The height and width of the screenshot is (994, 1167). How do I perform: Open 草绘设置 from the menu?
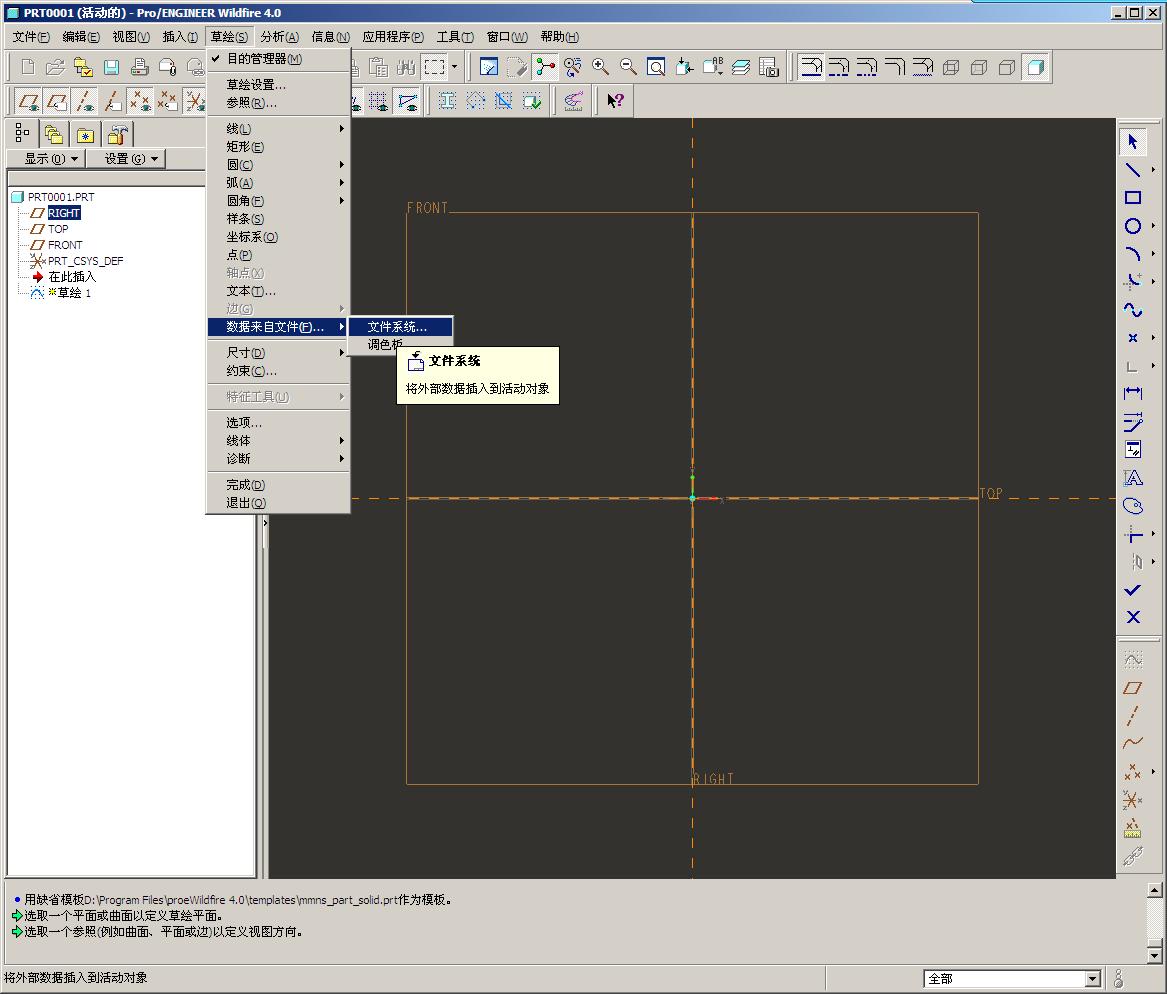278,85
